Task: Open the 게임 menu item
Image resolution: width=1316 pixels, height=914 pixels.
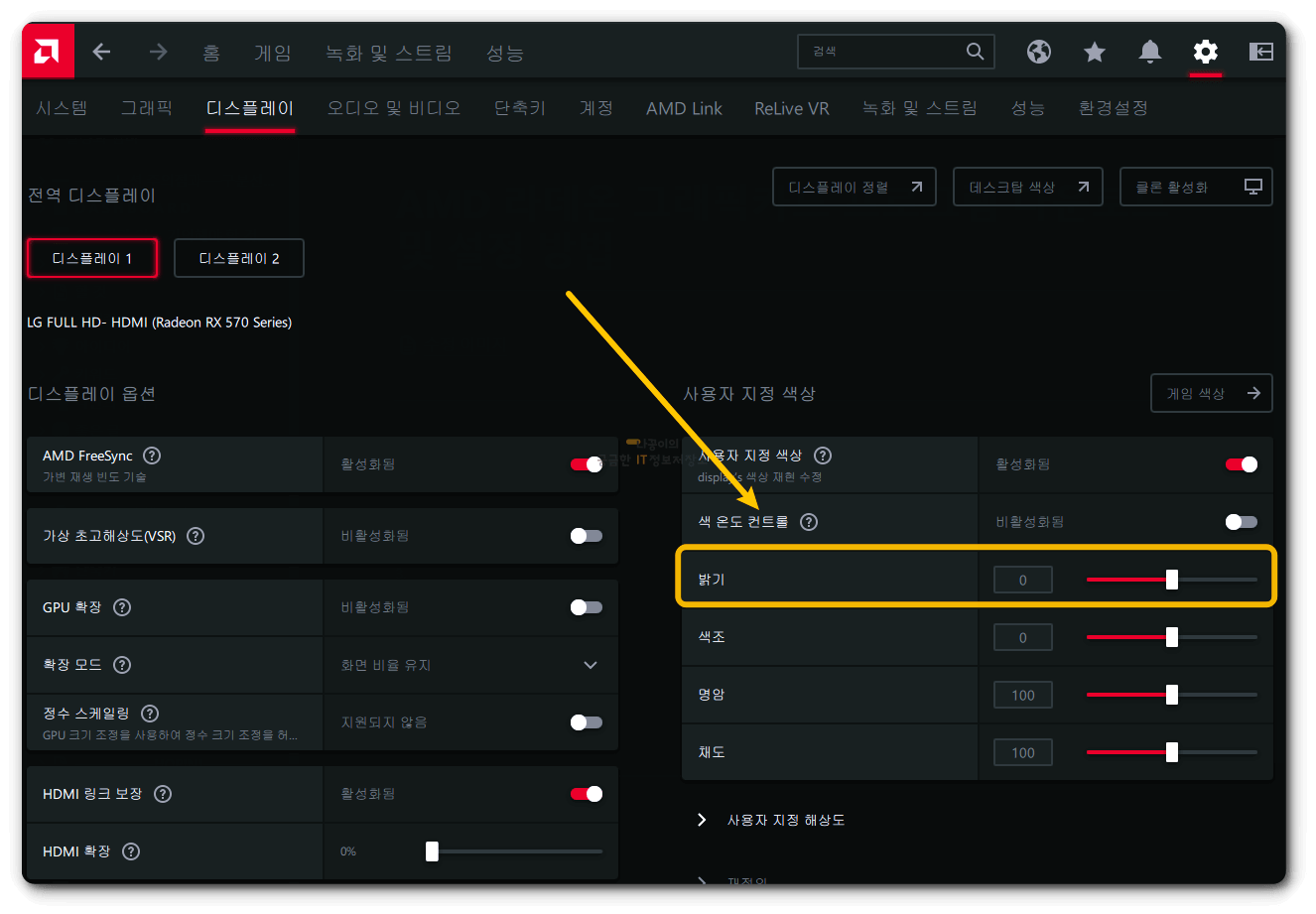Action: (273, 55)
